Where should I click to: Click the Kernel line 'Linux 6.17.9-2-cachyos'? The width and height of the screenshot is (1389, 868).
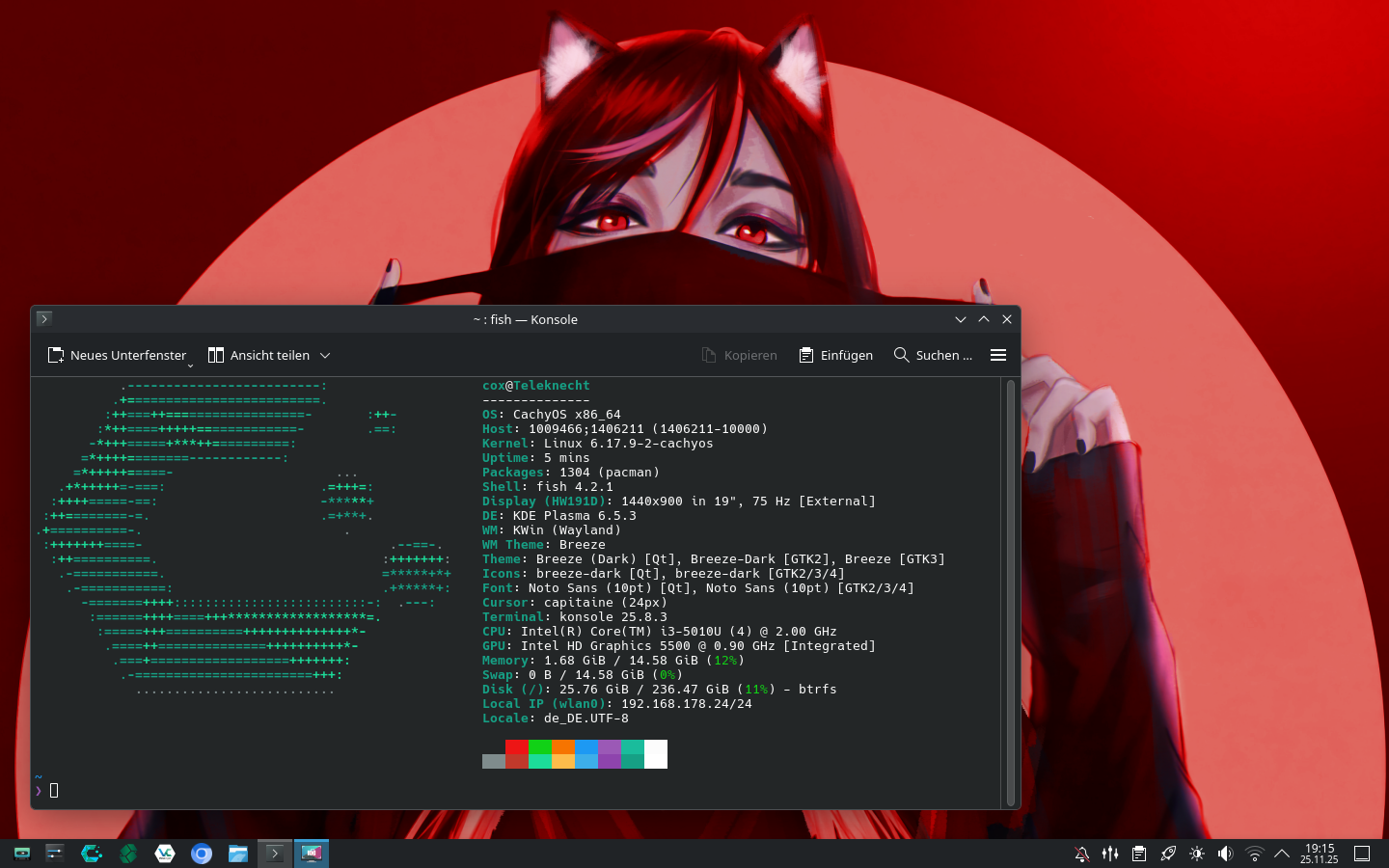[x=598, y=444]
